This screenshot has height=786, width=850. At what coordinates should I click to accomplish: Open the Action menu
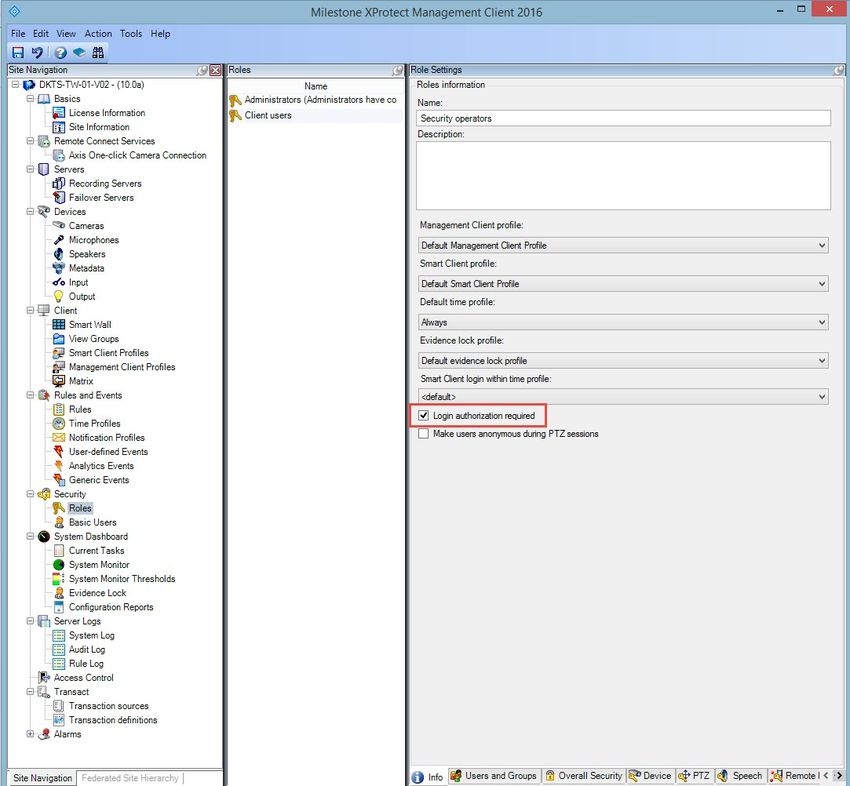tap(98, 34)
